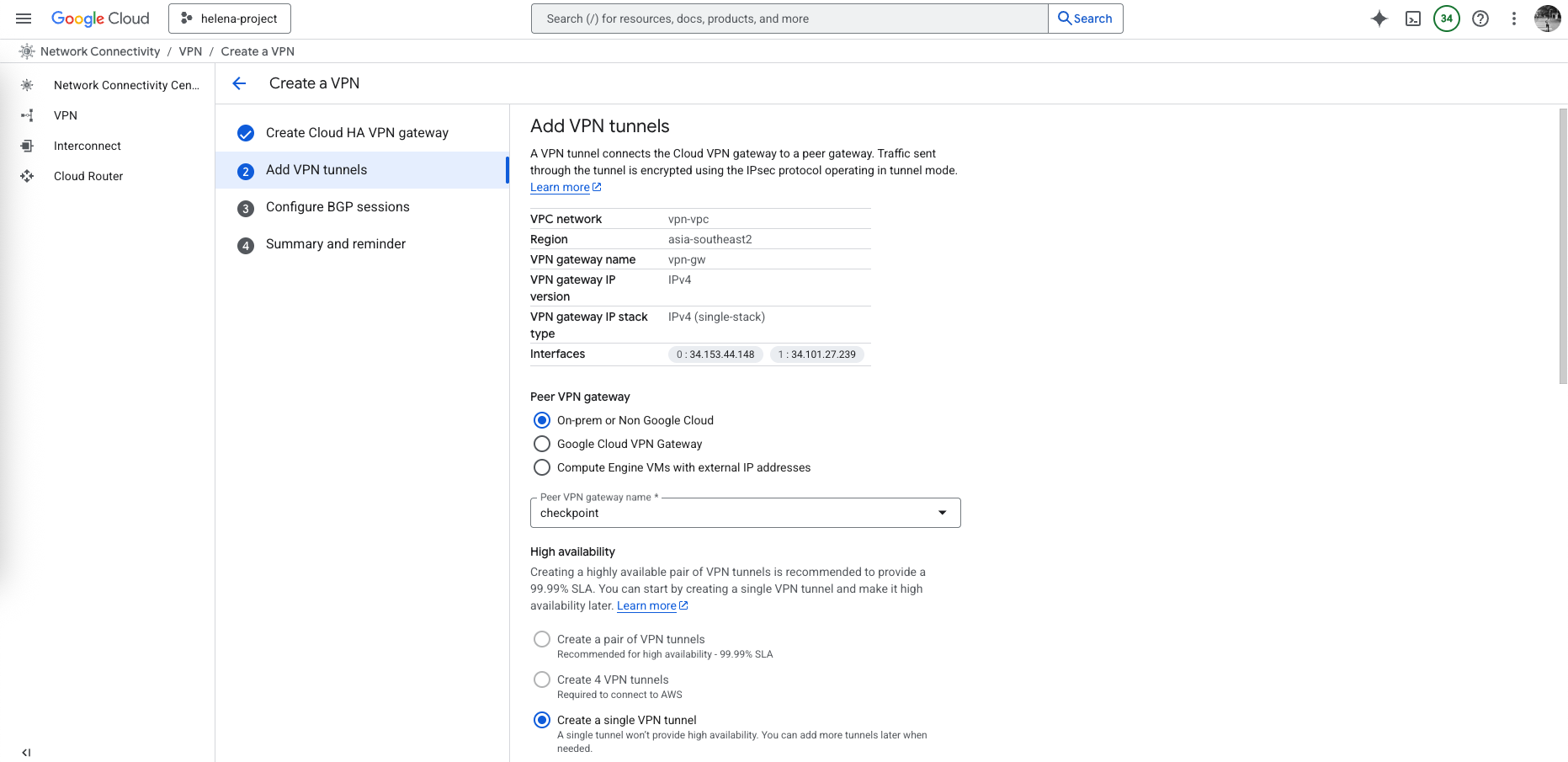The width and height of the screenshot is (1568, 762).
Task: Collapse the left sidebar using bottom chevron
Action: coord(26,752)
